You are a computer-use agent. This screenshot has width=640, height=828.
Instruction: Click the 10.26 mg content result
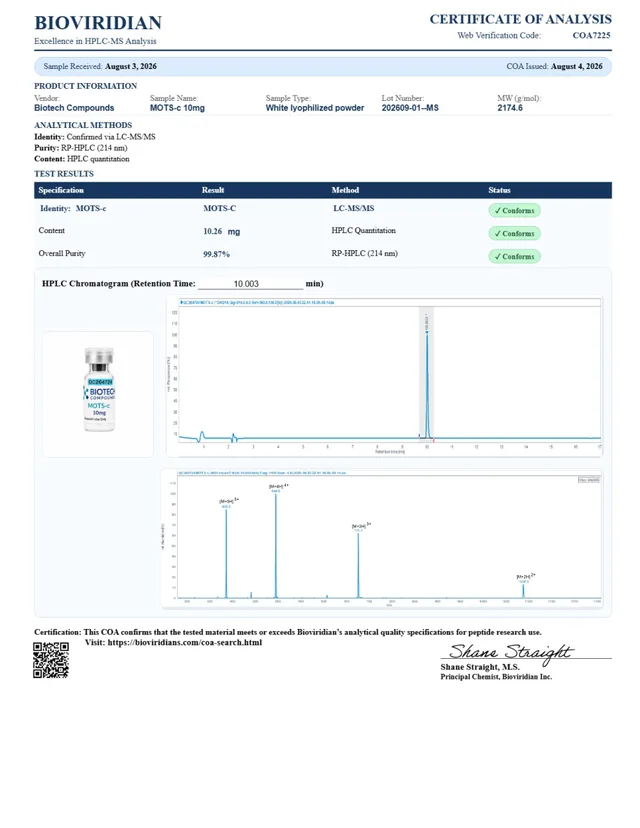tap(222, 232)
